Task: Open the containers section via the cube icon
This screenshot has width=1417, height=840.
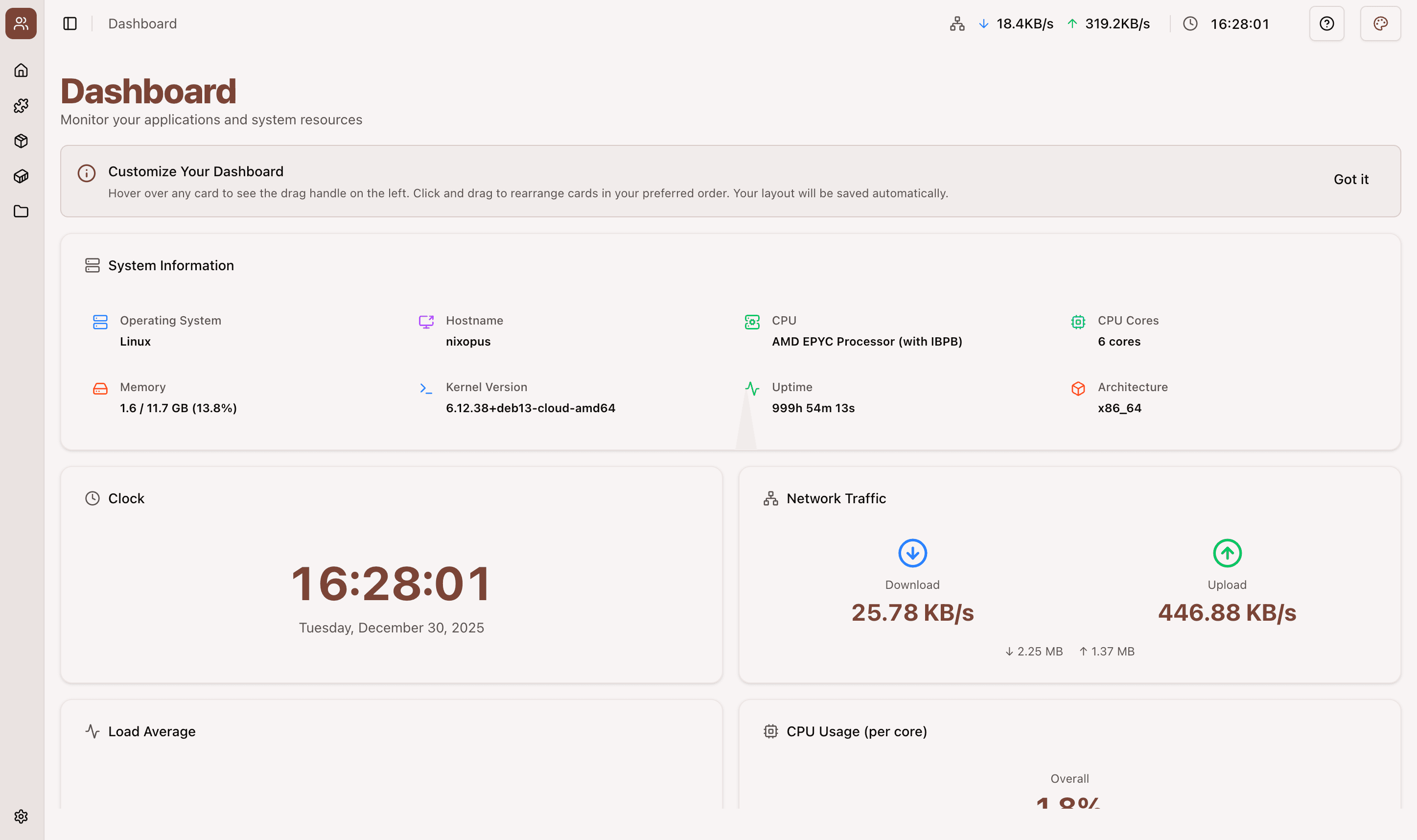Action: pyautogui.click(x=21, y=141)
